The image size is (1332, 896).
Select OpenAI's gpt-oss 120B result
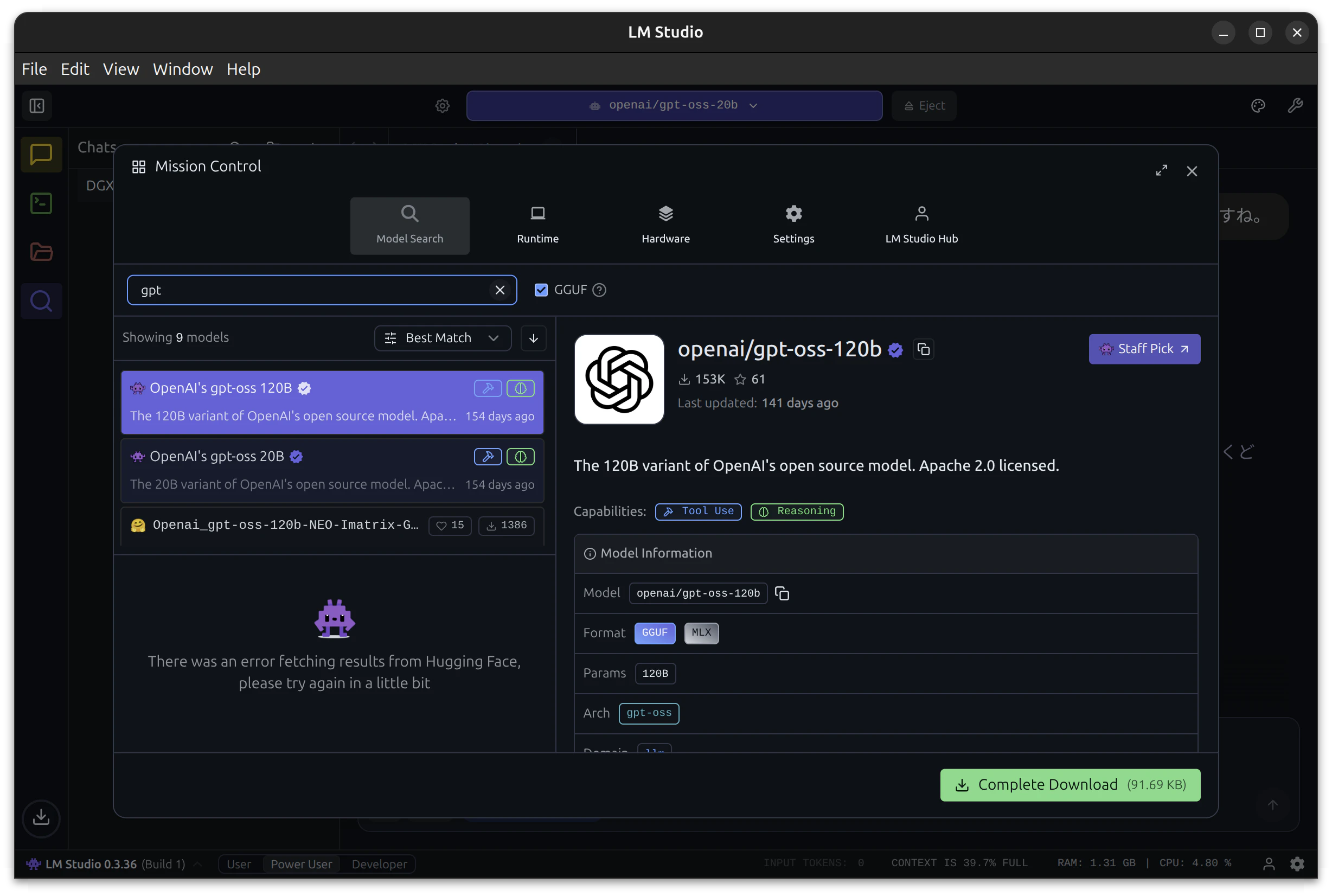coord(332,402)
